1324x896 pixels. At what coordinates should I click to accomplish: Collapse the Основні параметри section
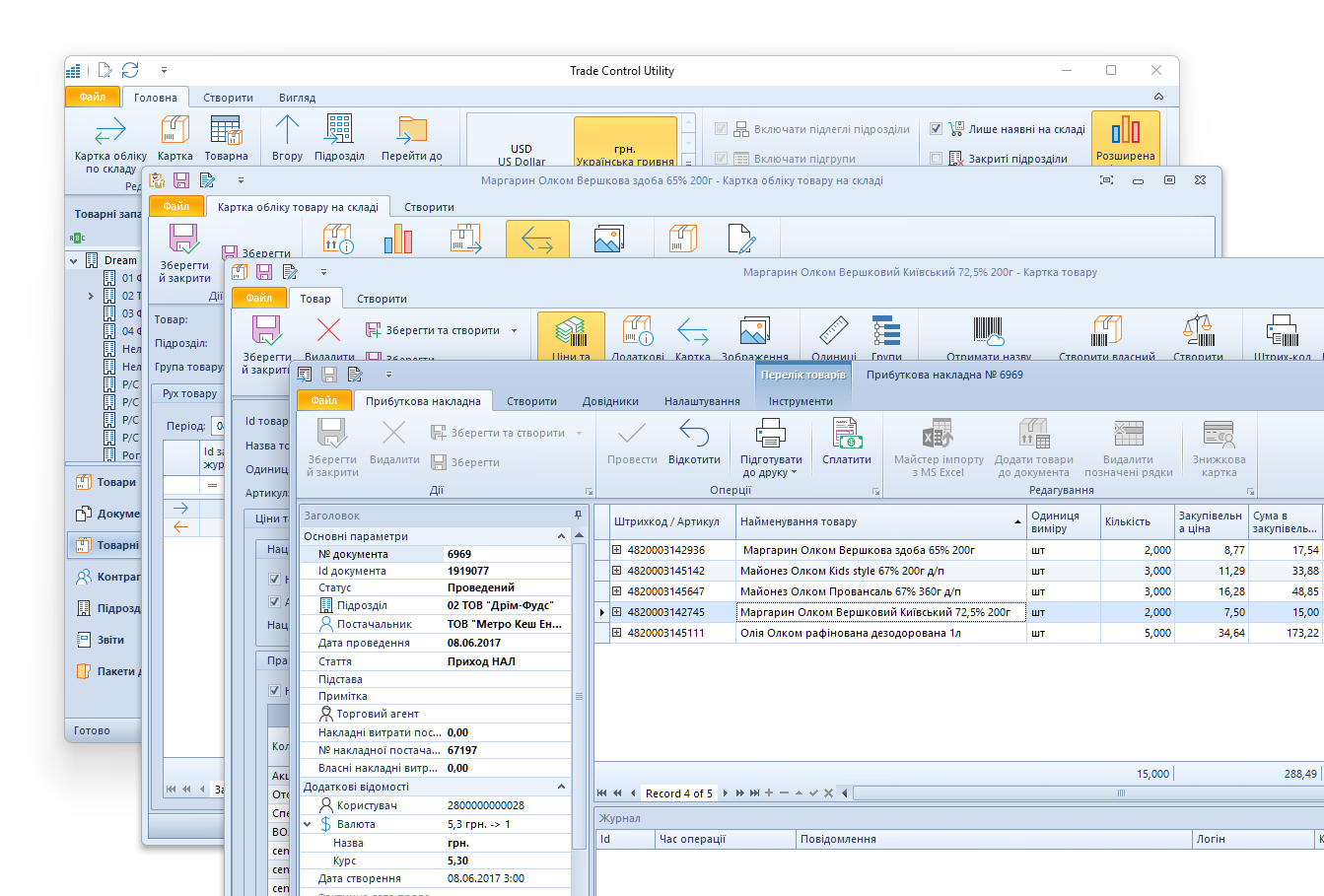click(x=562, y=536)
